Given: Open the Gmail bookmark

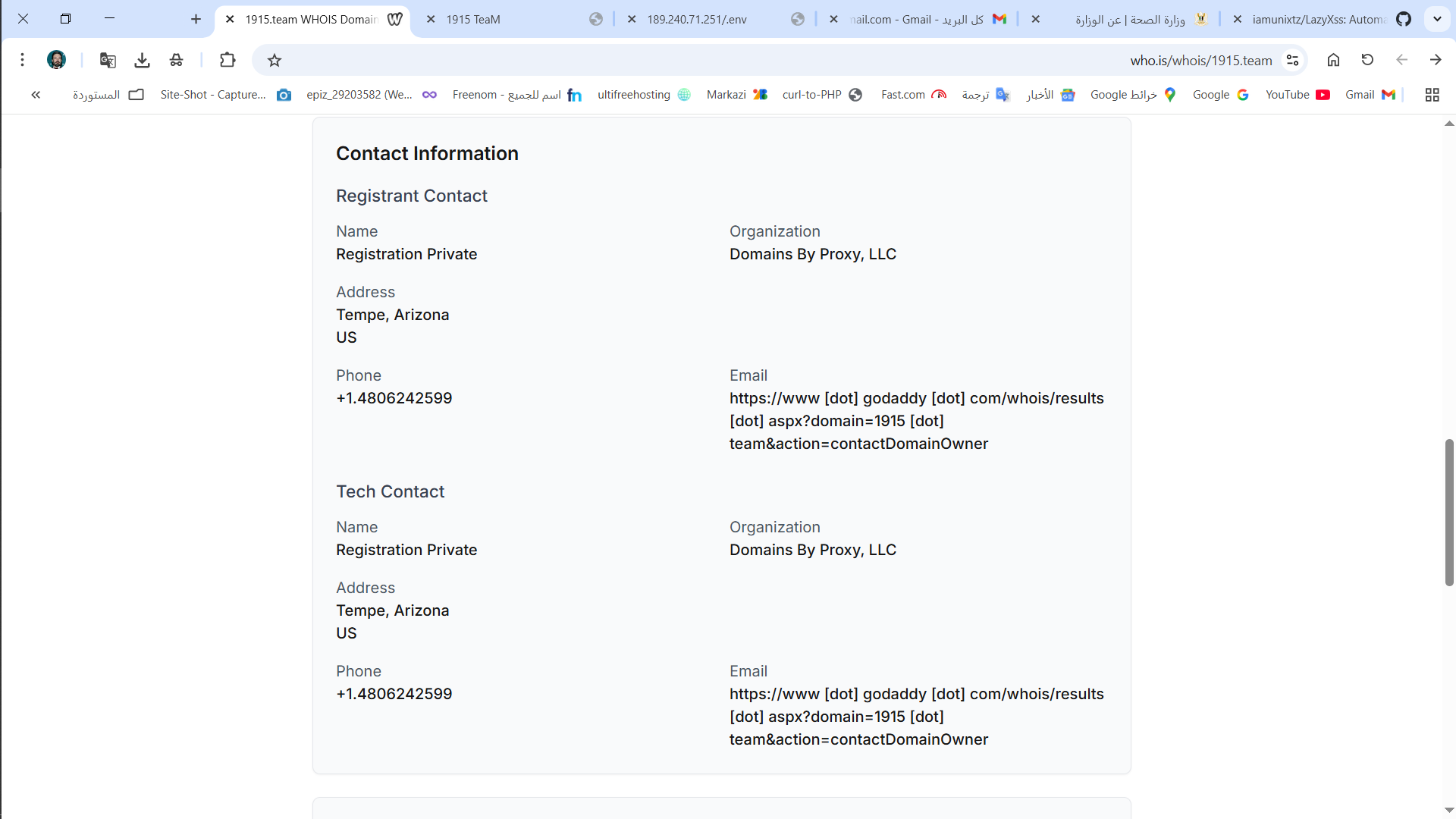Looking at the screenshot, I should click(1370, 95).
